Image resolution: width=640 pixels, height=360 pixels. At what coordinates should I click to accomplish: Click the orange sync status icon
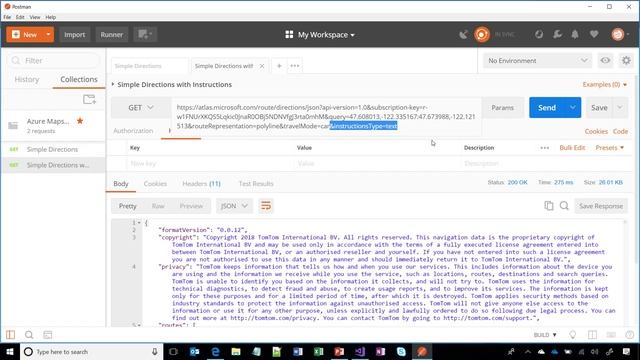[x=482, y=35]
